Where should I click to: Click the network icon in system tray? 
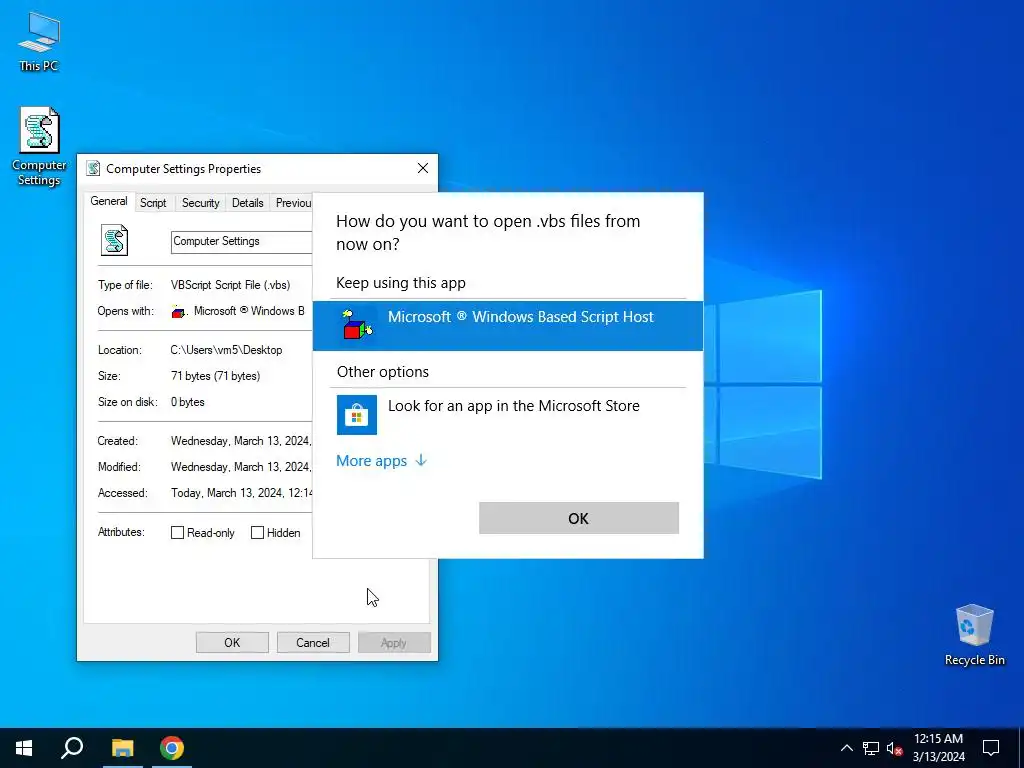click(871, 748)
